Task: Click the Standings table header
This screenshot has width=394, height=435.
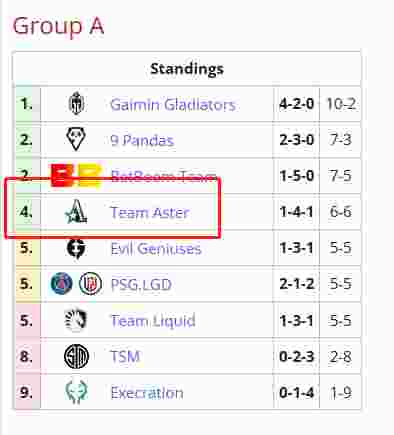Action: [187, 69]
